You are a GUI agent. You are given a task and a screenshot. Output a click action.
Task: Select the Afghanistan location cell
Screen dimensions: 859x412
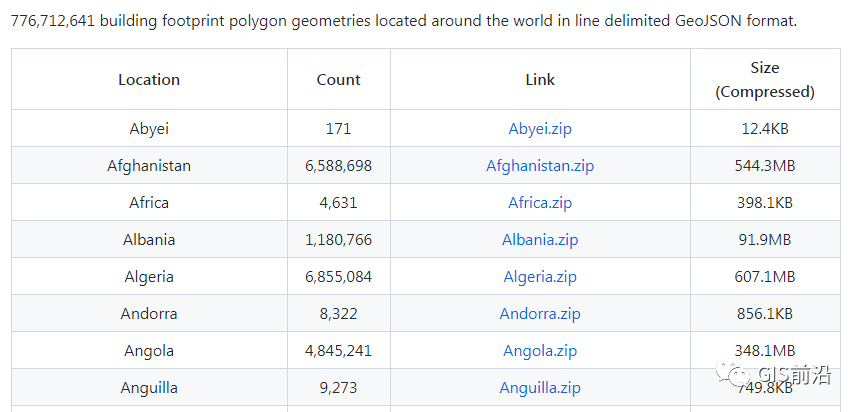click(x=149, y=166)
